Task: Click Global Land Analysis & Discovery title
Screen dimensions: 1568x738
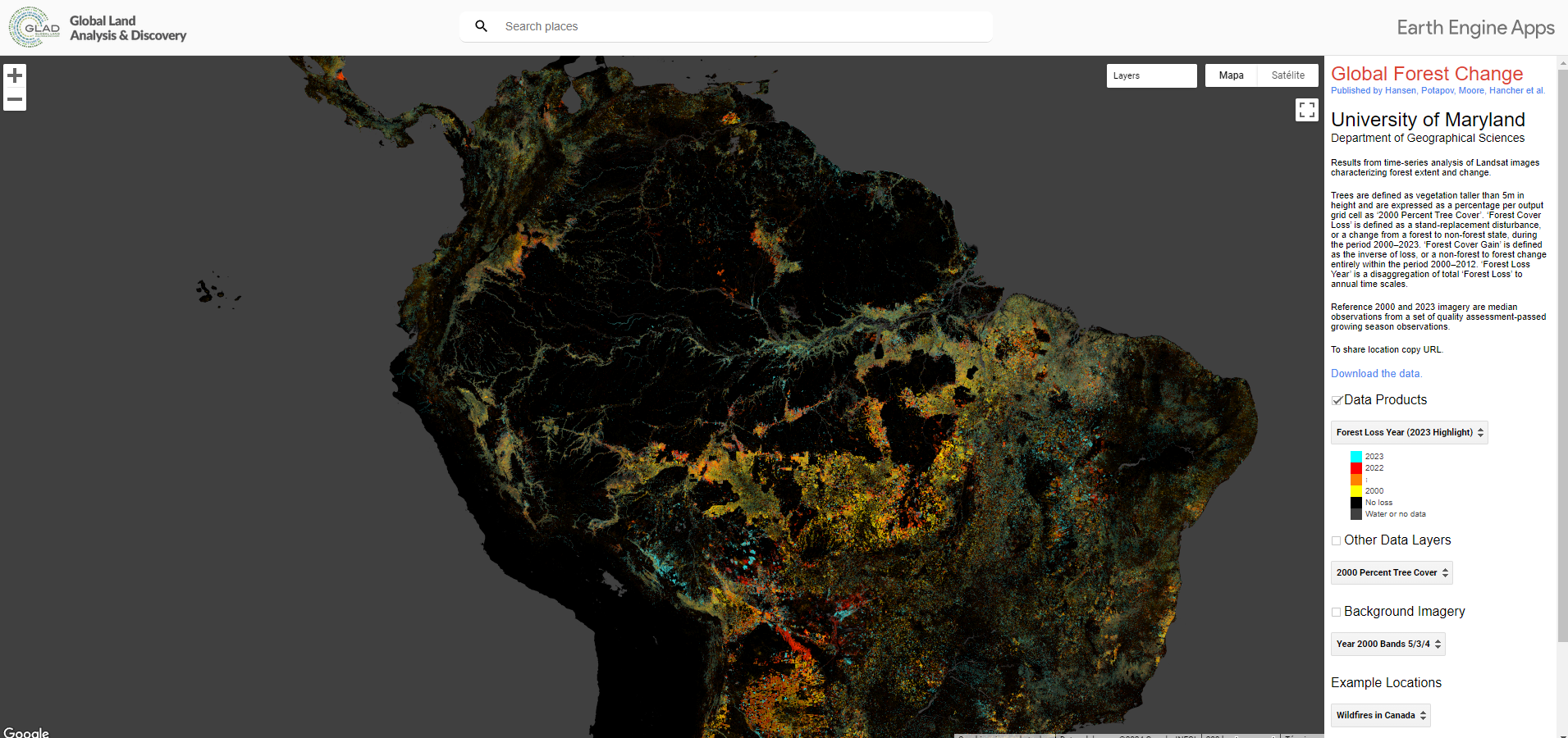Action: tap(128, 28)
